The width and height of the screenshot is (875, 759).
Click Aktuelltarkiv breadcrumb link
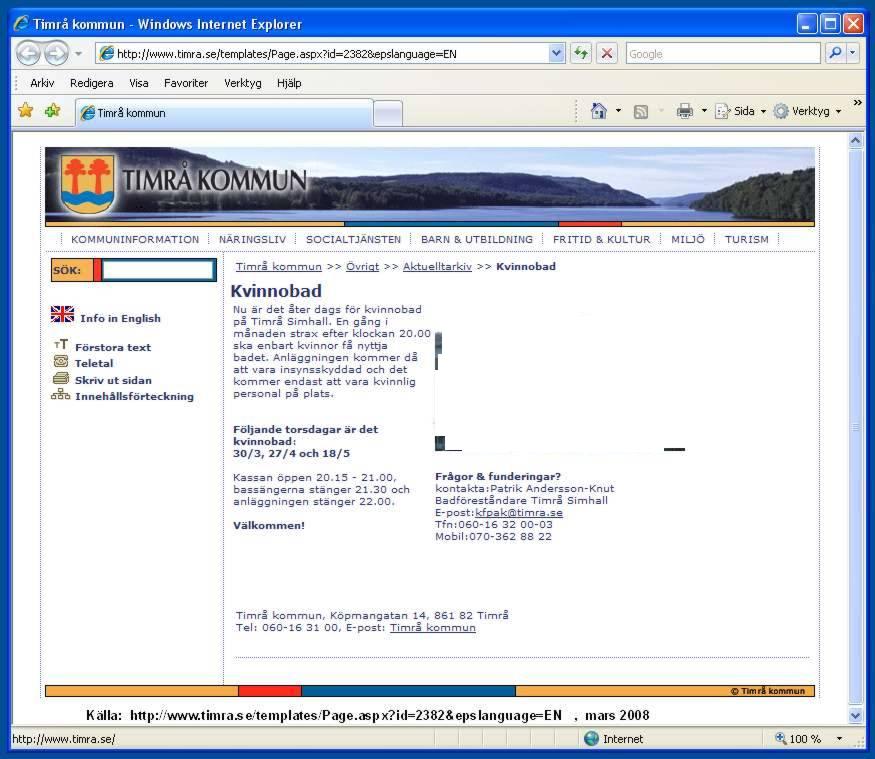tap(437, 267)
